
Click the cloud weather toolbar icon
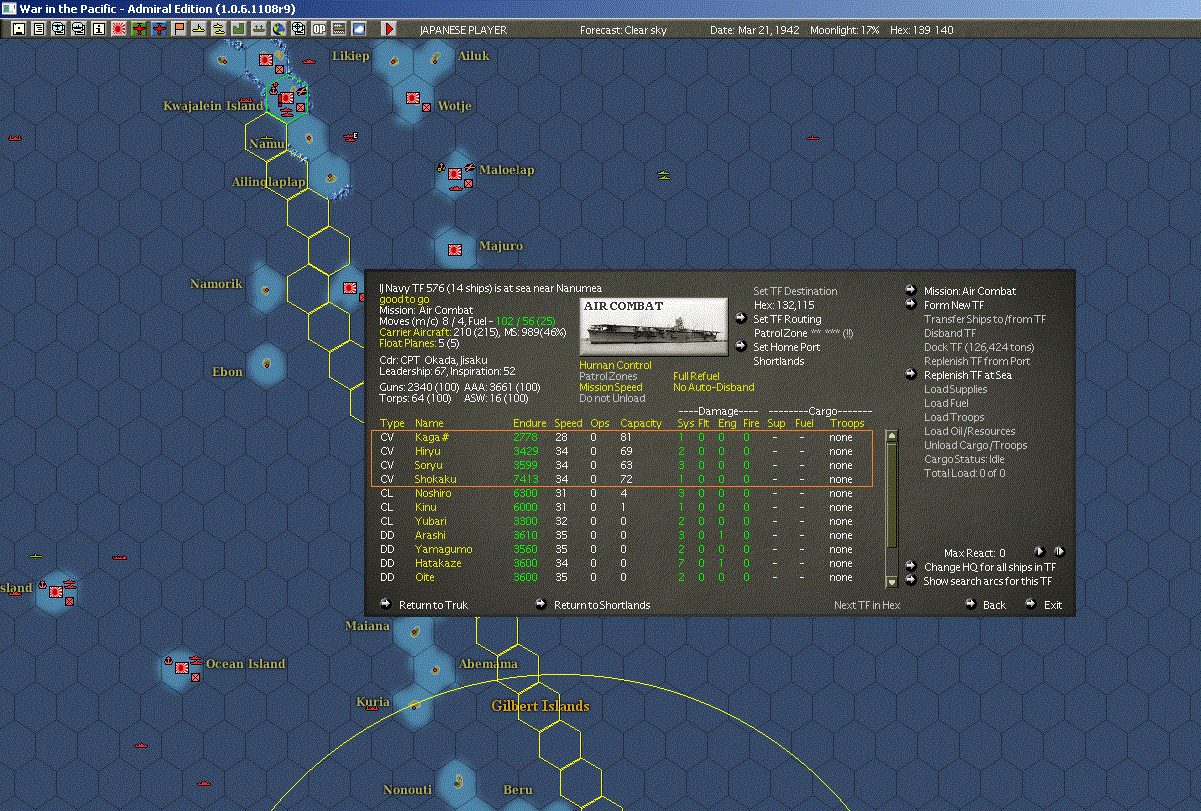pyautogui.click(x=359, y=29)
